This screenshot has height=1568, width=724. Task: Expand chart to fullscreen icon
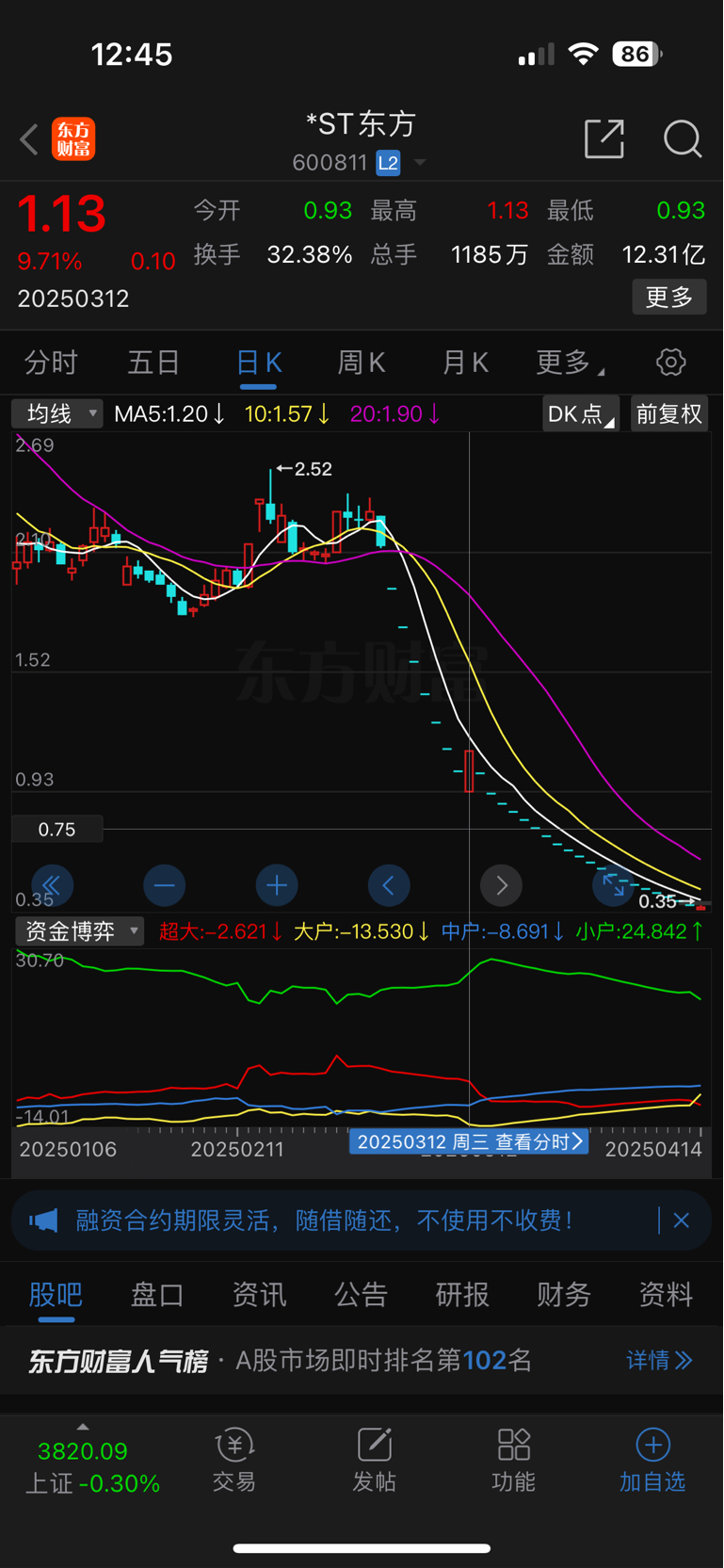[613, 885]
